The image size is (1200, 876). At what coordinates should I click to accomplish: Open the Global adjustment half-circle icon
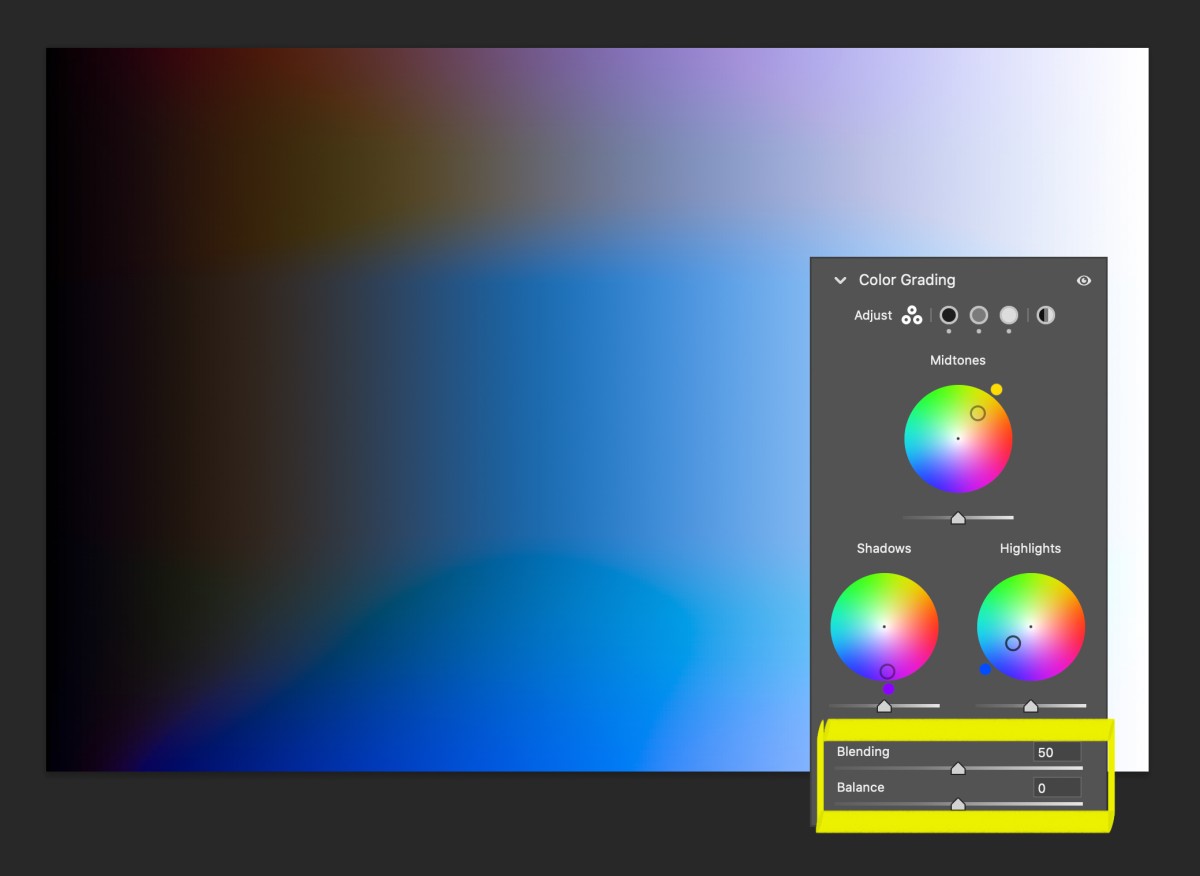1045,315
